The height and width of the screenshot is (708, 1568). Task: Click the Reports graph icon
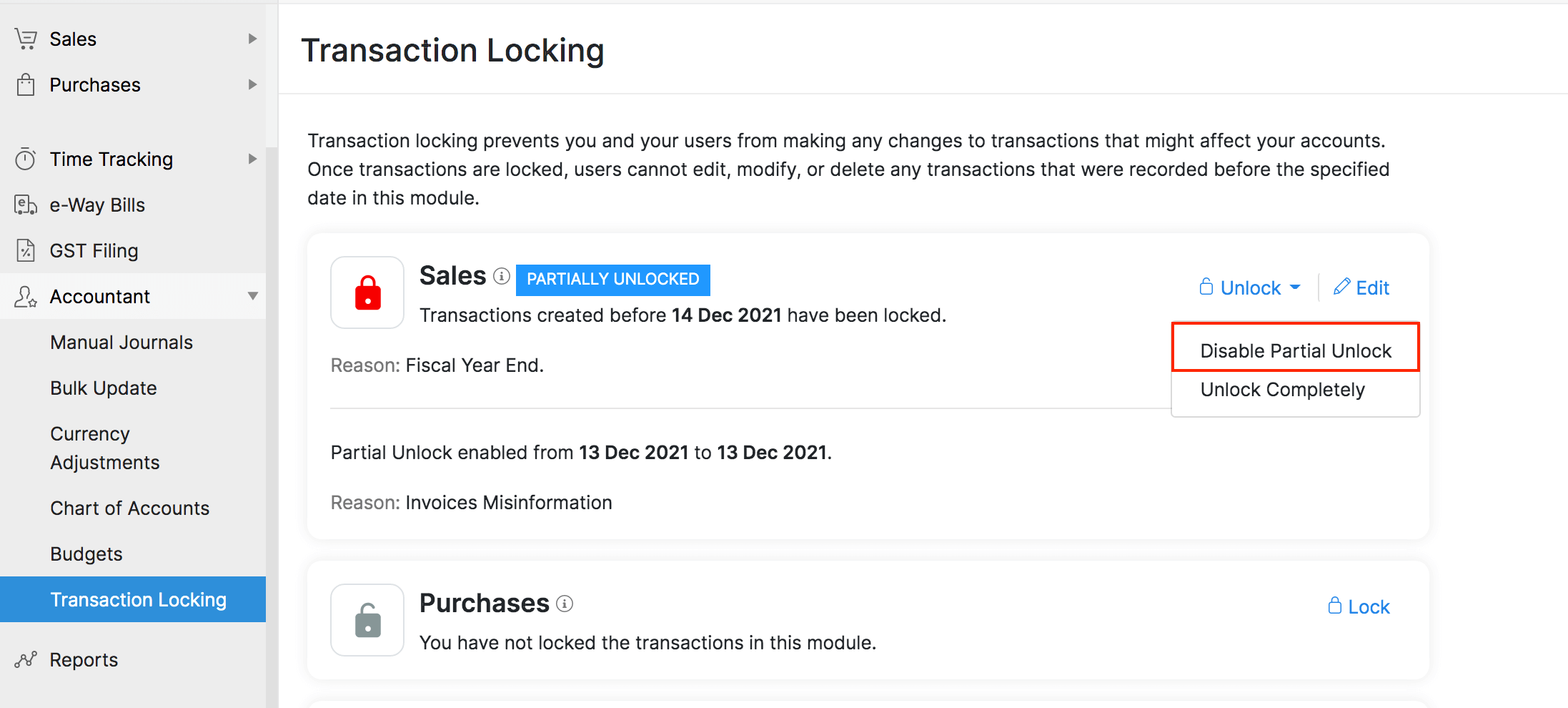tap(26, 659)
